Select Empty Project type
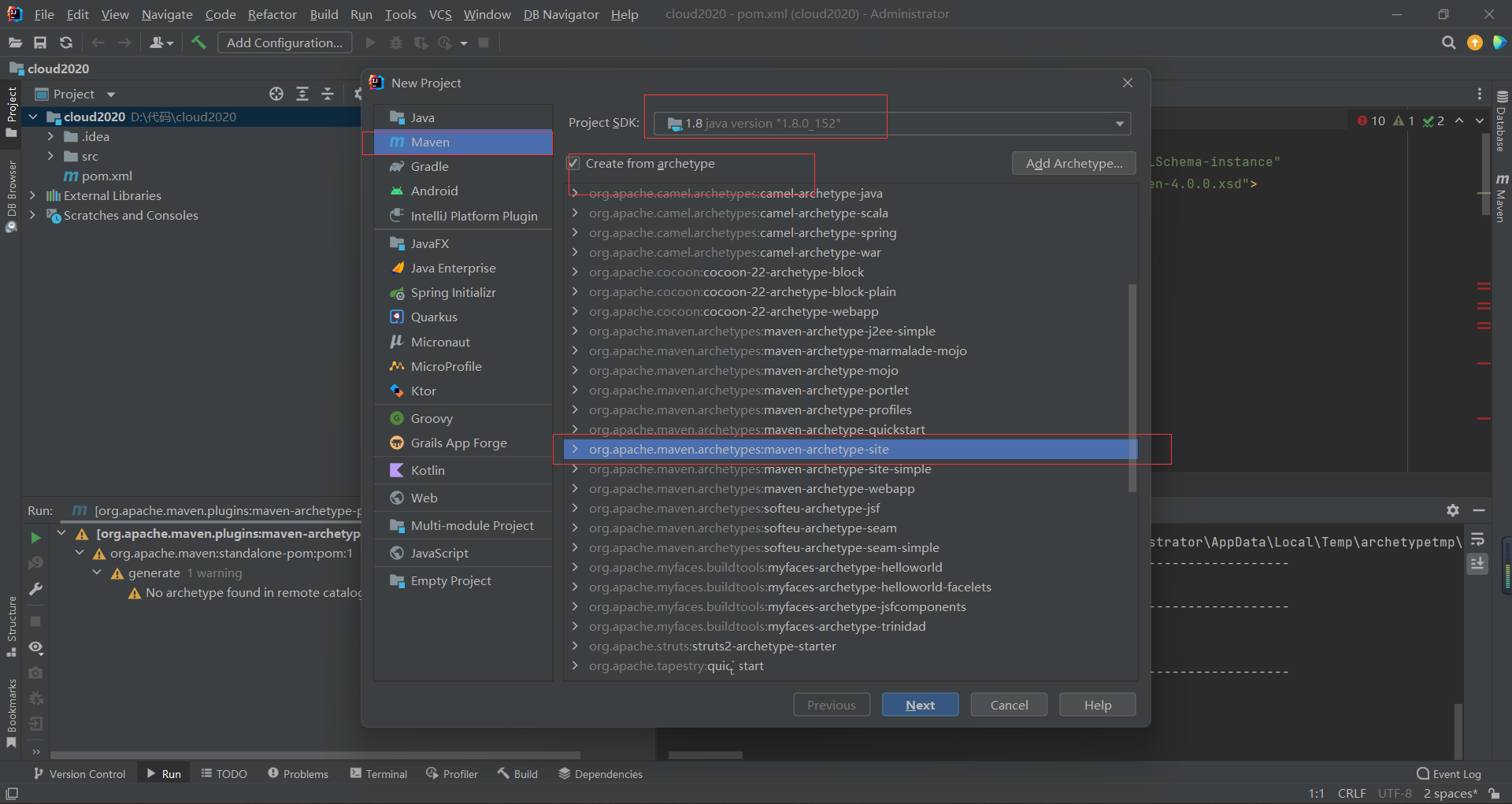Screen dimensions: 1512x804 [463, 580]
